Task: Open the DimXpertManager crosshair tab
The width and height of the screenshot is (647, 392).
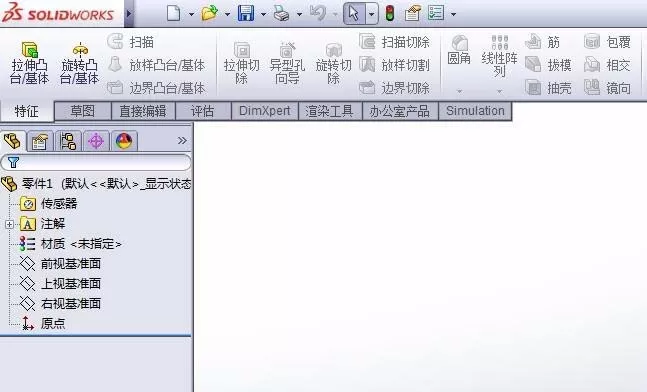Action: tap(96, 142)
